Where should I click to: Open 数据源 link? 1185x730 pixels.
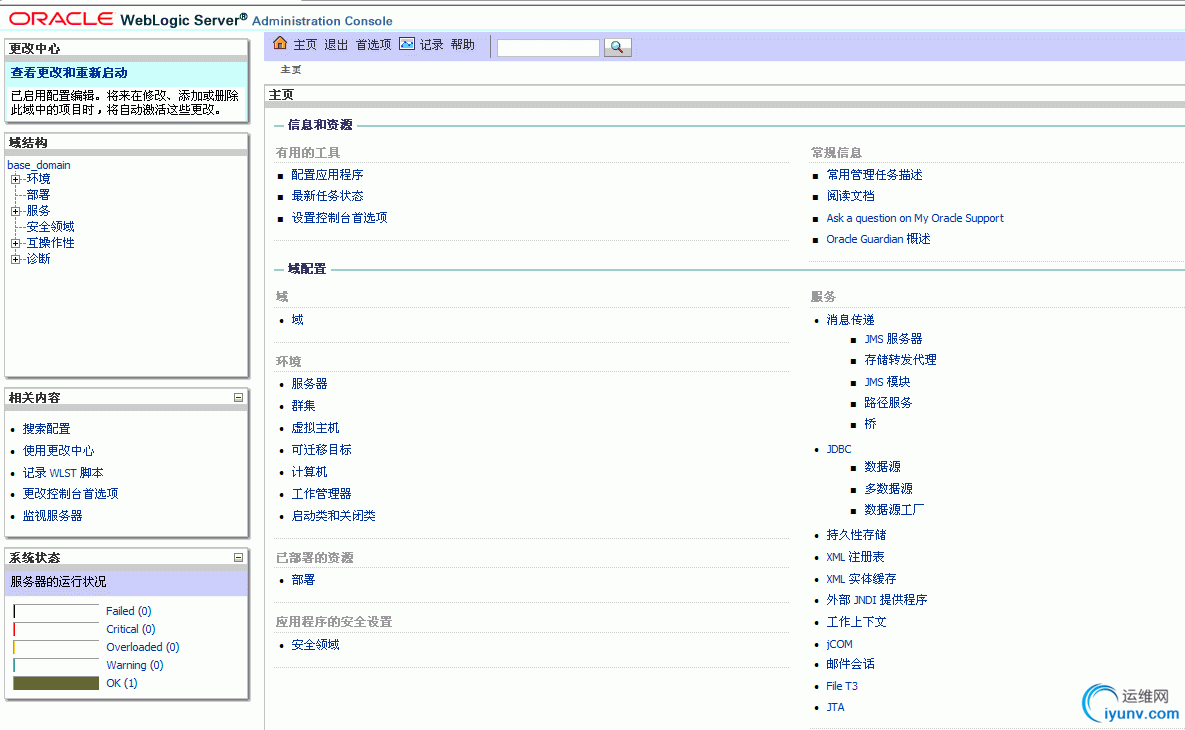pos(882,467)
